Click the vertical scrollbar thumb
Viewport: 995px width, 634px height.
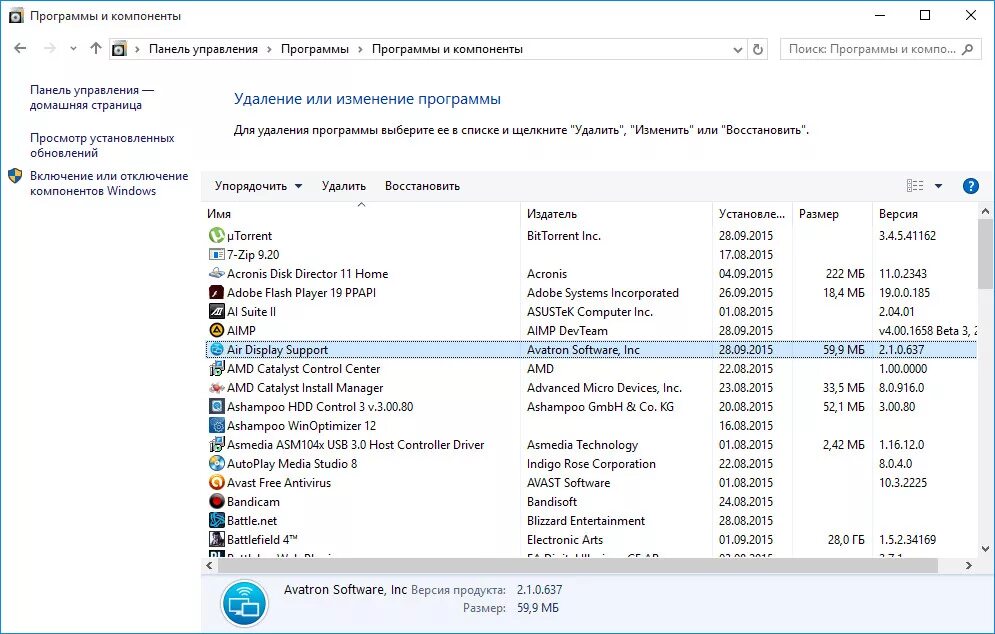(x=985, y=254)
